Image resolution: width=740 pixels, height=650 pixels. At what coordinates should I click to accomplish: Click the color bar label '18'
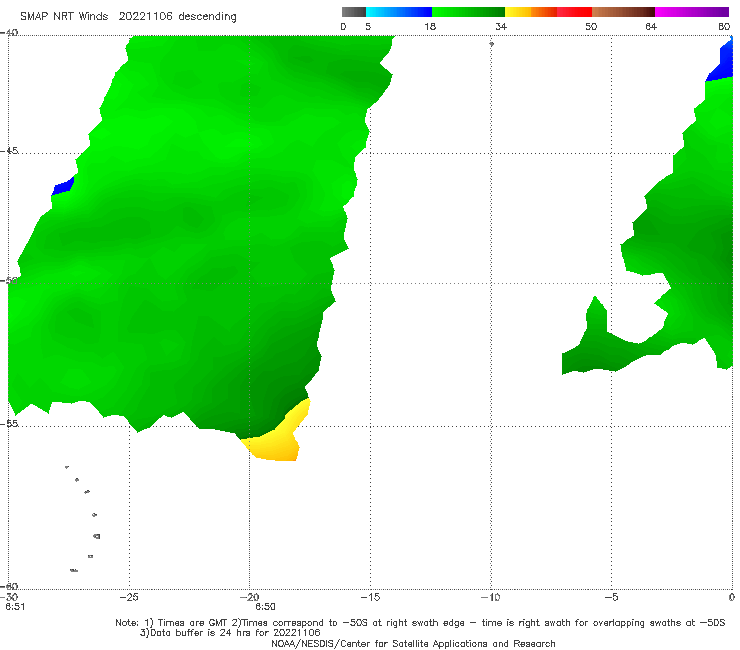430,27
